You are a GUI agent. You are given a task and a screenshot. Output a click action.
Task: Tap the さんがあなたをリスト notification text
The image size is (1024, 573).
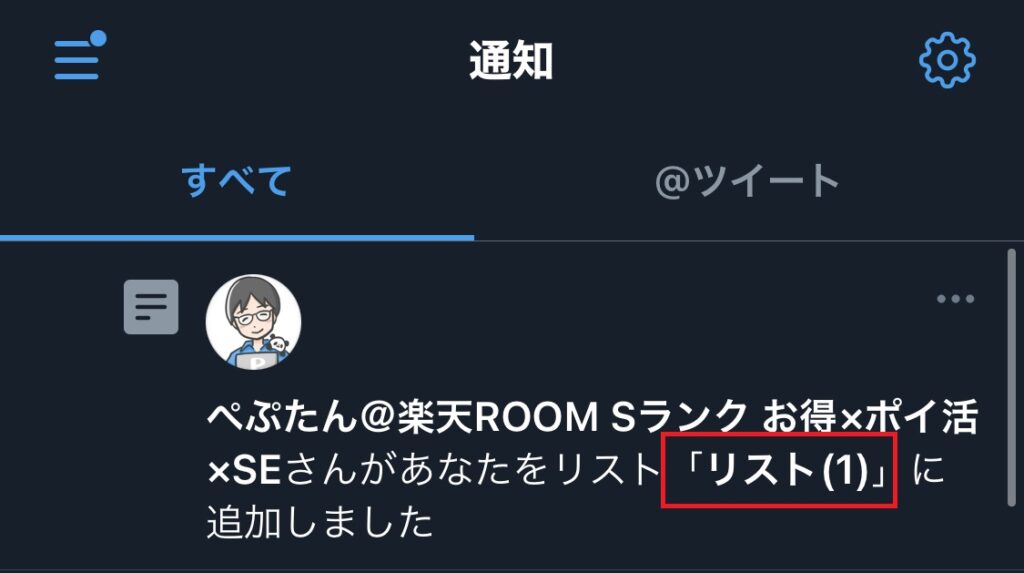(473, 470)
